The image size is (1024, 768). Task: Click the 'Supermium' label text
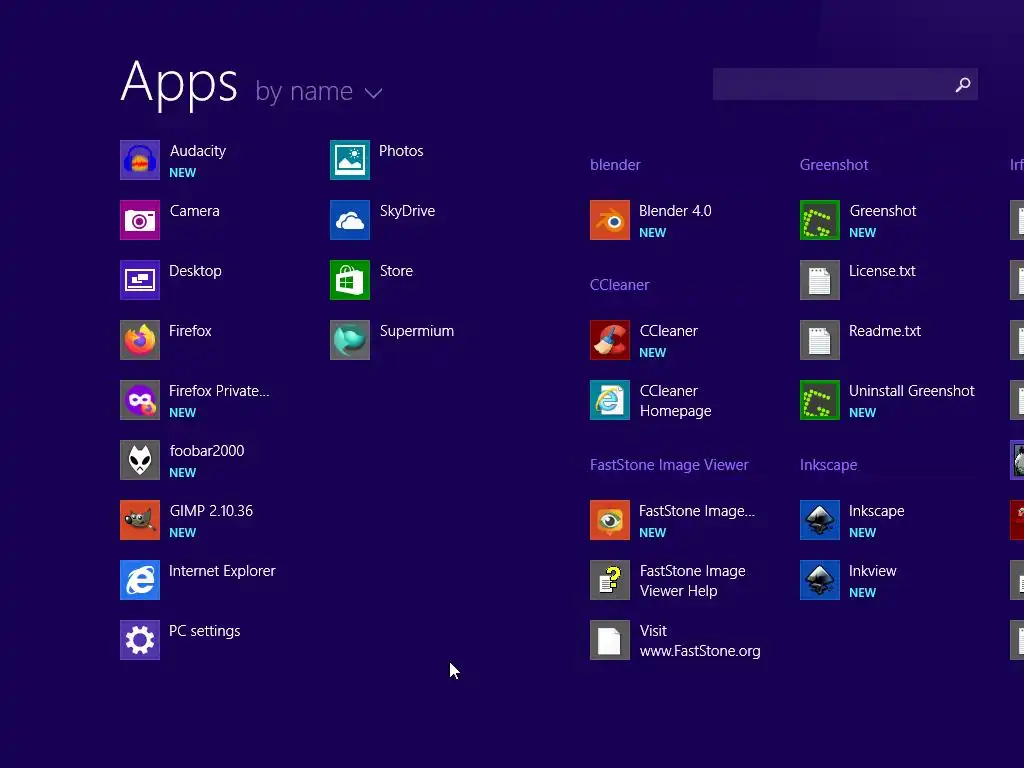(417, 331)
